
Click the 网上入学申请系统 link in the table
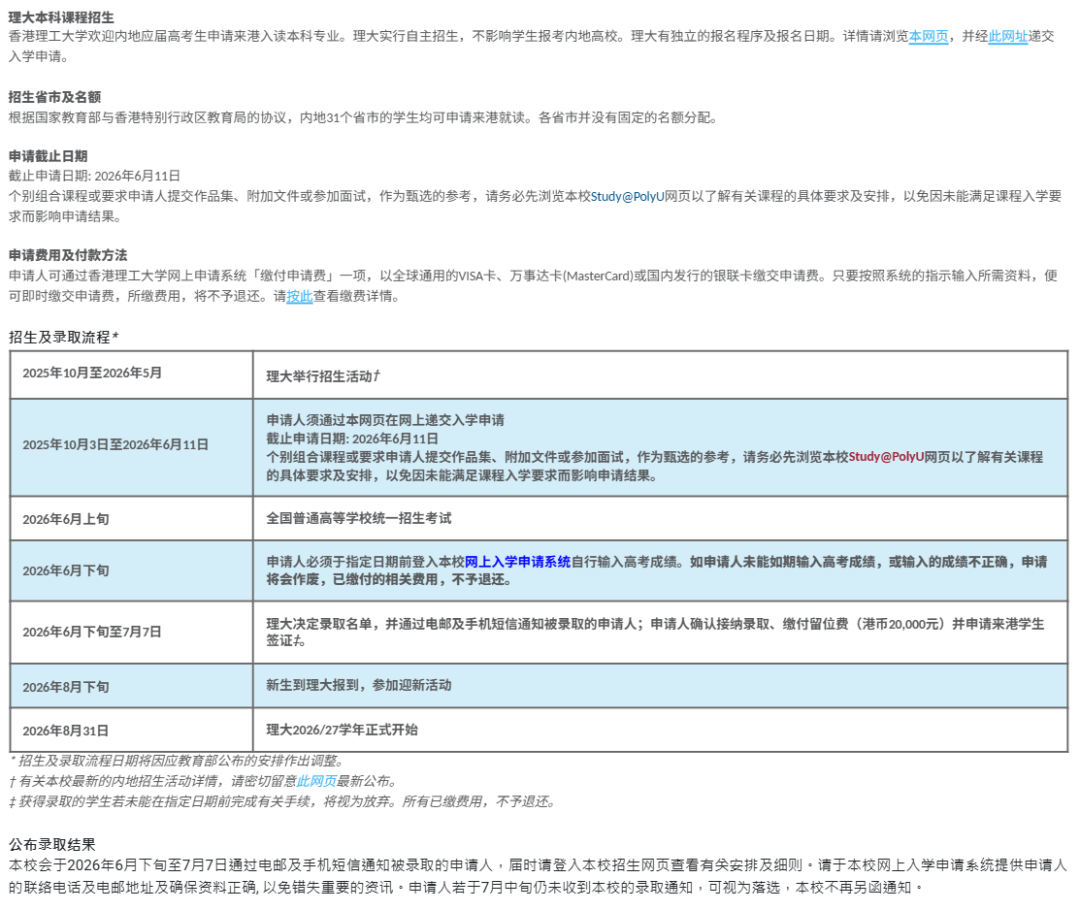point(517,562)
